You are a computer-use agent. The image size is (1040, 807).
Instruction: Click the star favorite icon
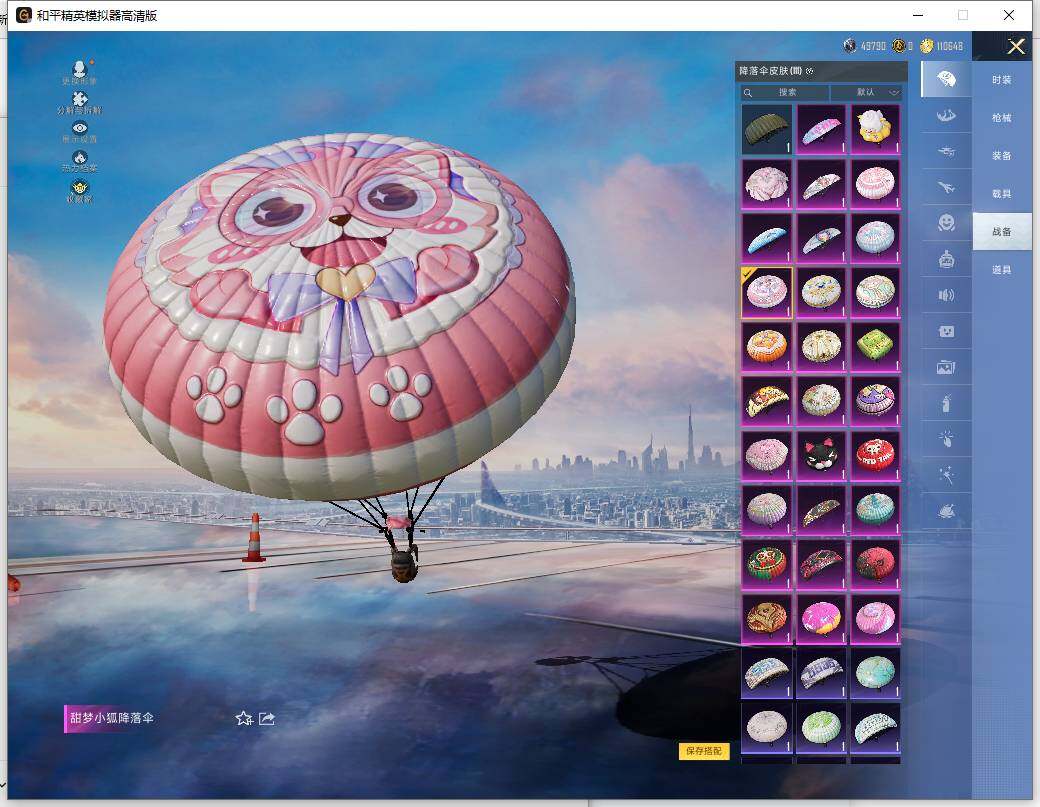point(244,718)
